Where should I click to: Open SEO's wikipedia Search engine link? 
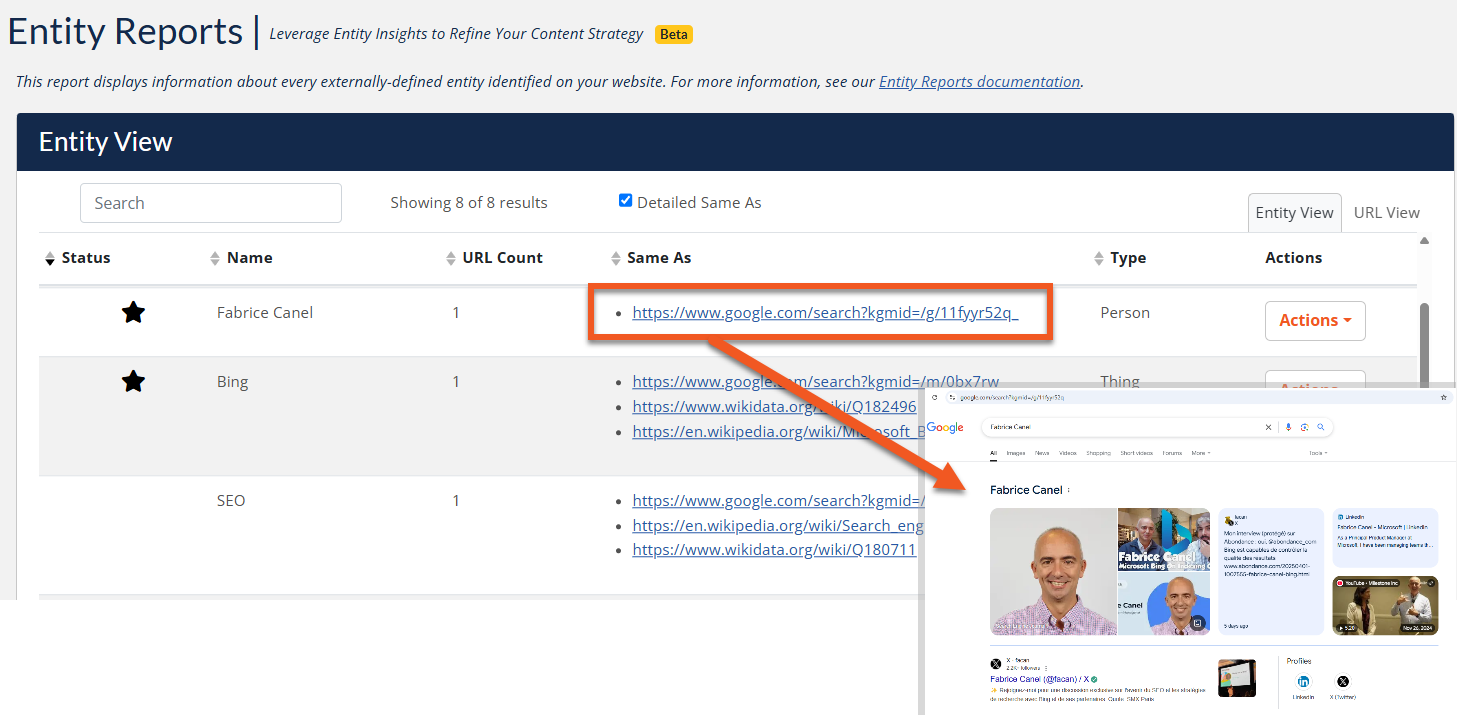(777, 525)
